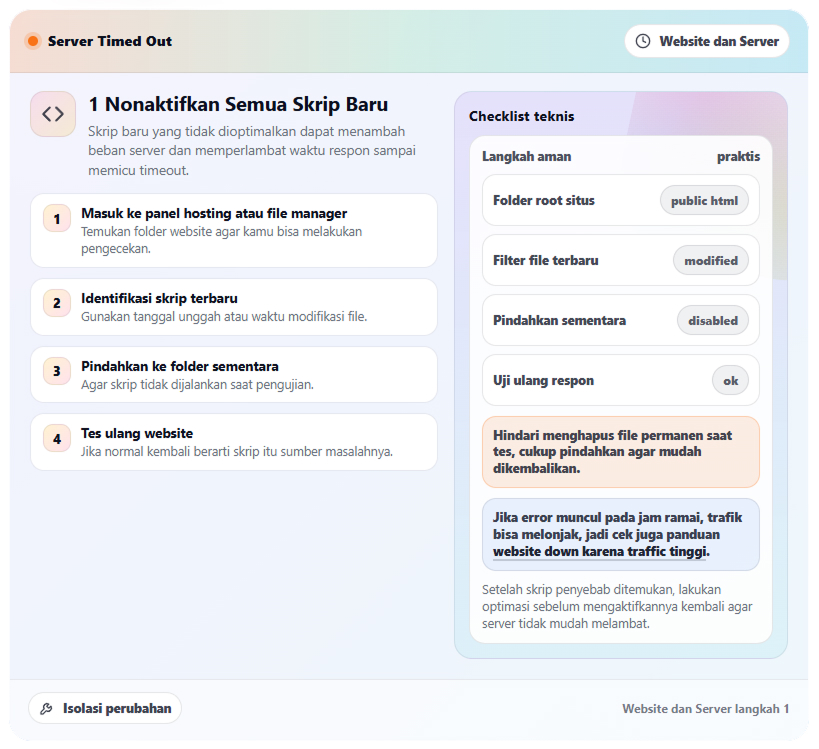The width and height of the screenshot is (819, 749).
Task: Select step number 1 circle icon
Action: (x=57, y=219)
